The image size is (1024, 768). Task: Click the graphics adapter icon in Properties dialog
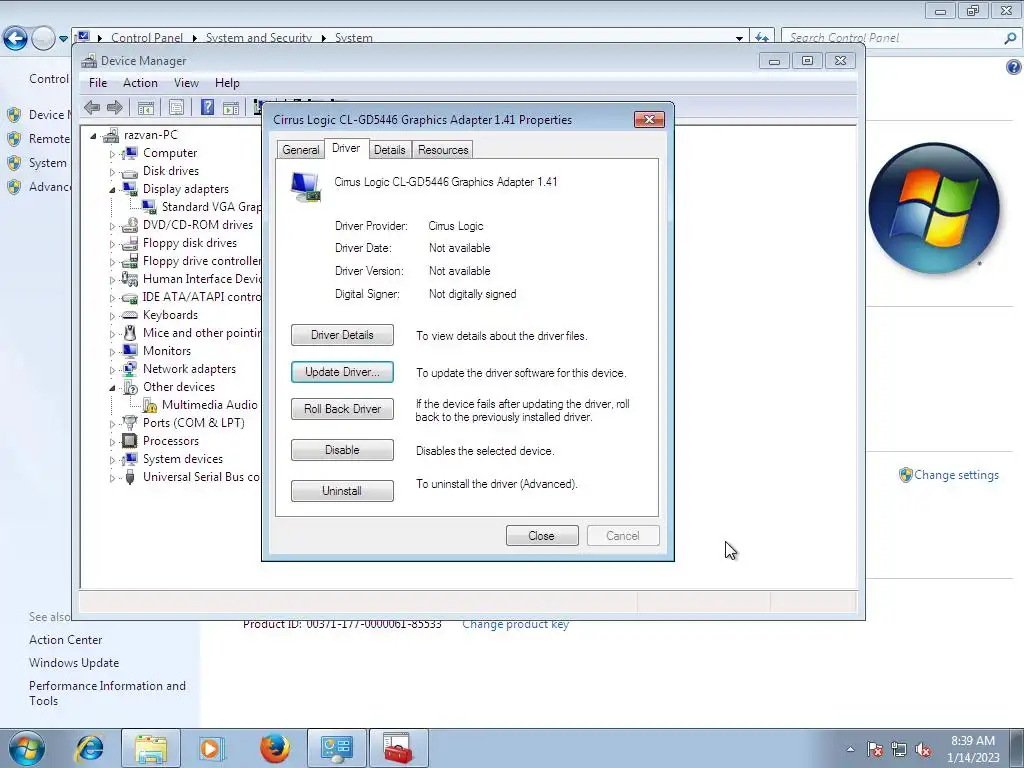click(306, 187)
